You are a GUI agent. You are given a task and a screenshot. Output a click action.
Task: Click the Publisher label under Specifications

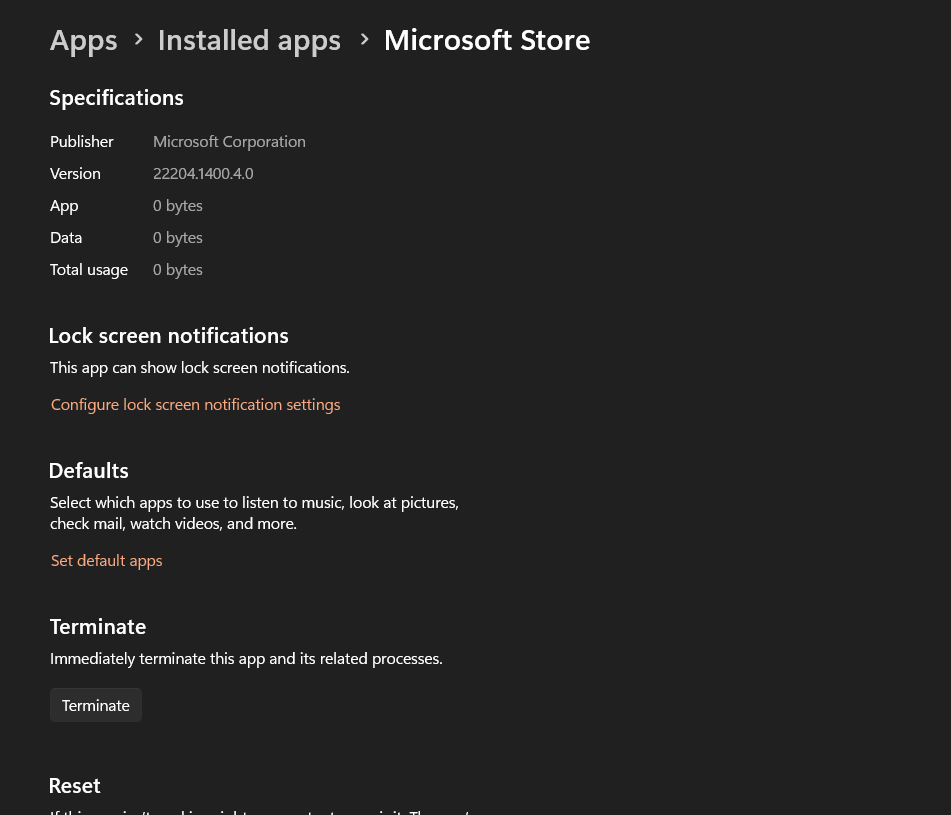tap(82, 141)
